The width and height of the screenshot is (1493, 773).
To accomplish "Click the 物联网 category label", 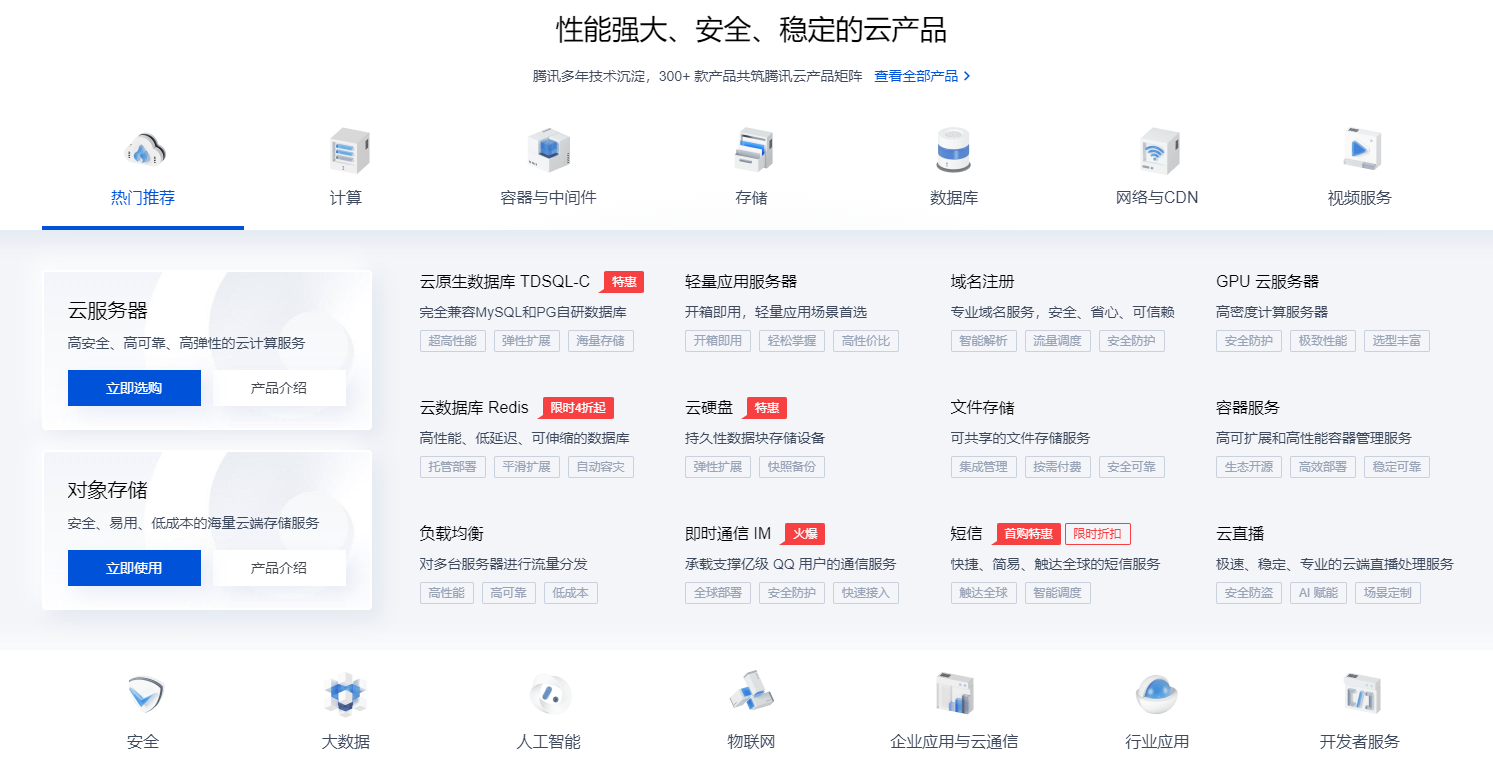I will coord(751,742).
